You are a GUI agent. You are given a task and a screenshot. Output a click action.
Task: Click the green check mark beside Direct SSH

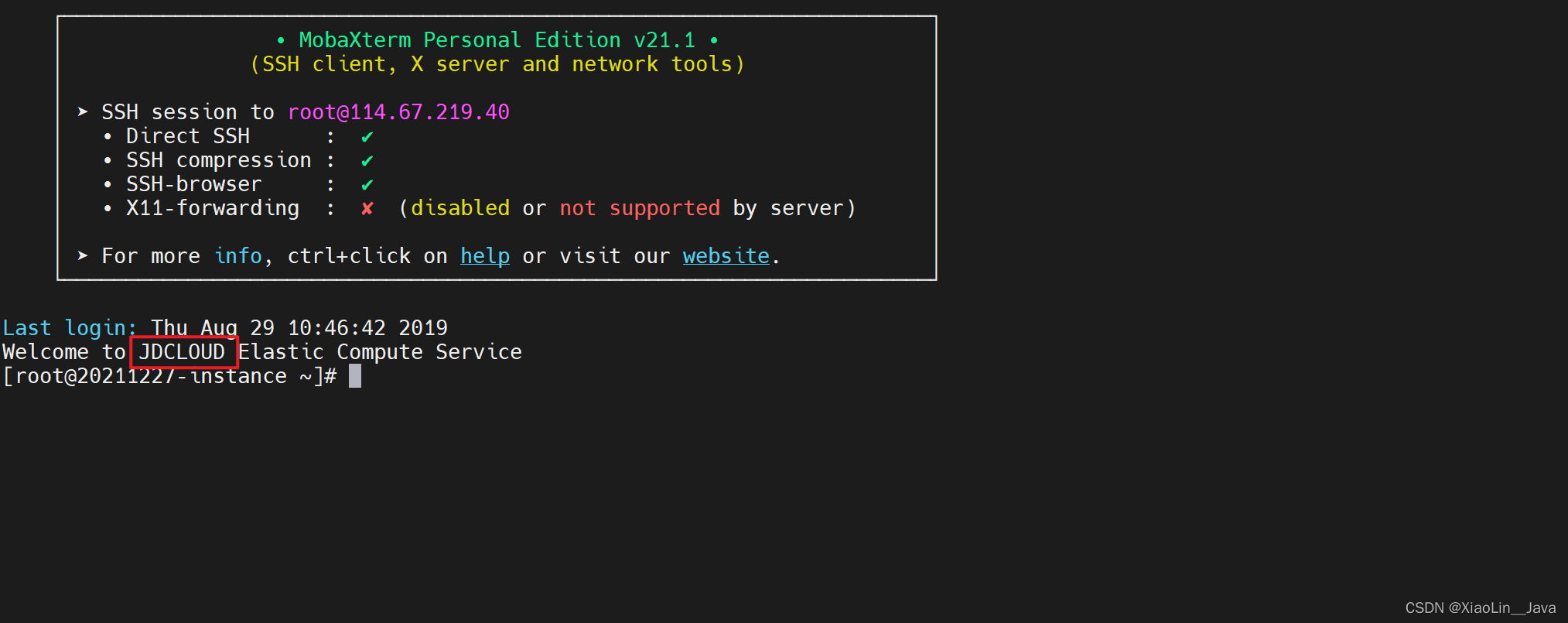pyautogui.click(x=367, y=137)
